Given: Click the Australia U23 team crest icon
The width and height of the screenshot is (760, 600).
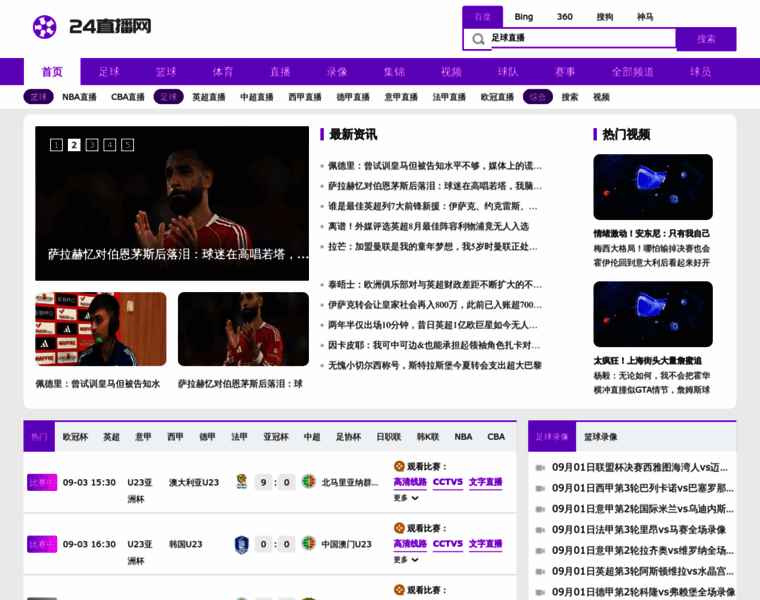Looking at the screenshot, I should (241, 482).
